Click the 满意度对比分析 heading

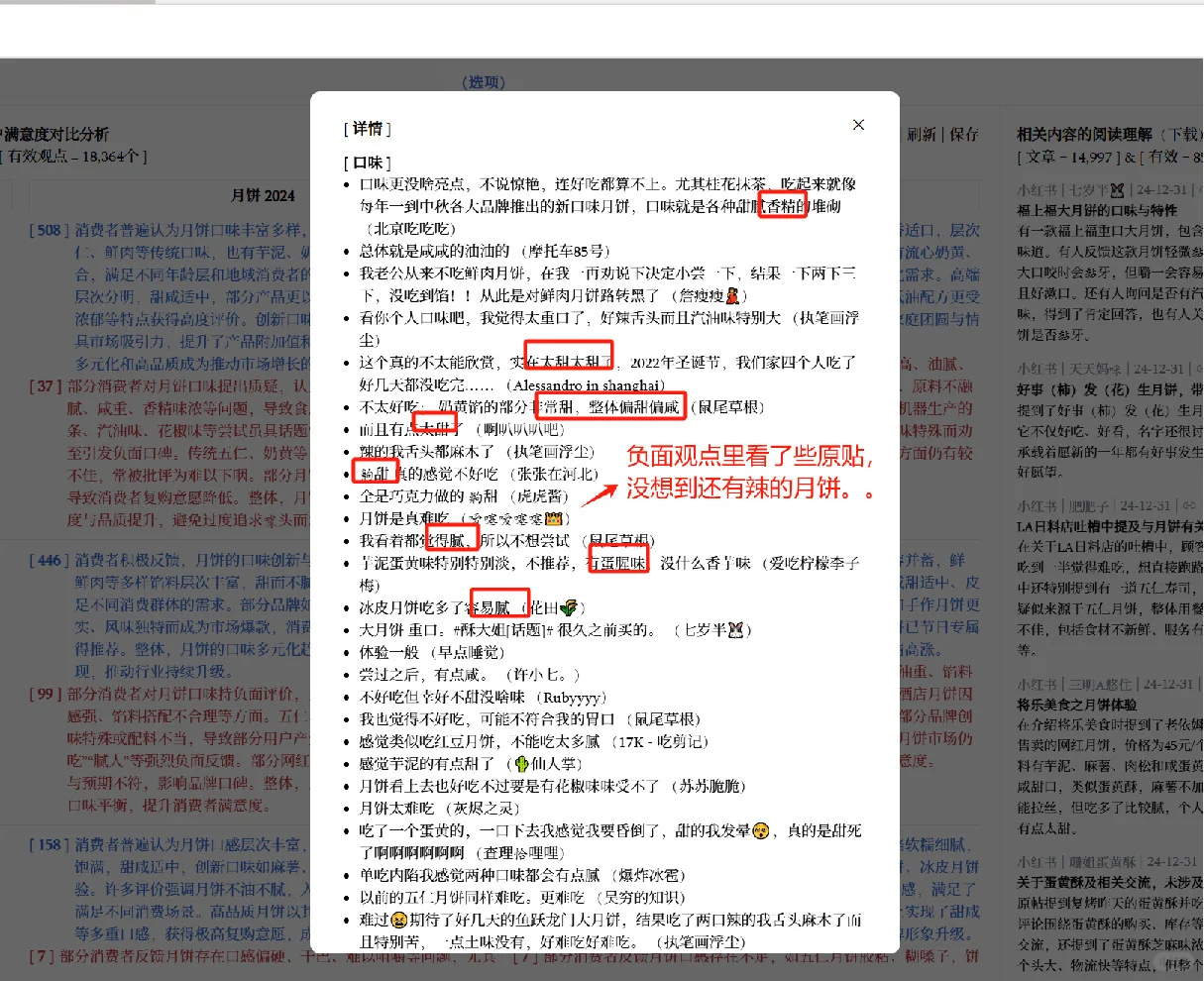click(55, 134)
